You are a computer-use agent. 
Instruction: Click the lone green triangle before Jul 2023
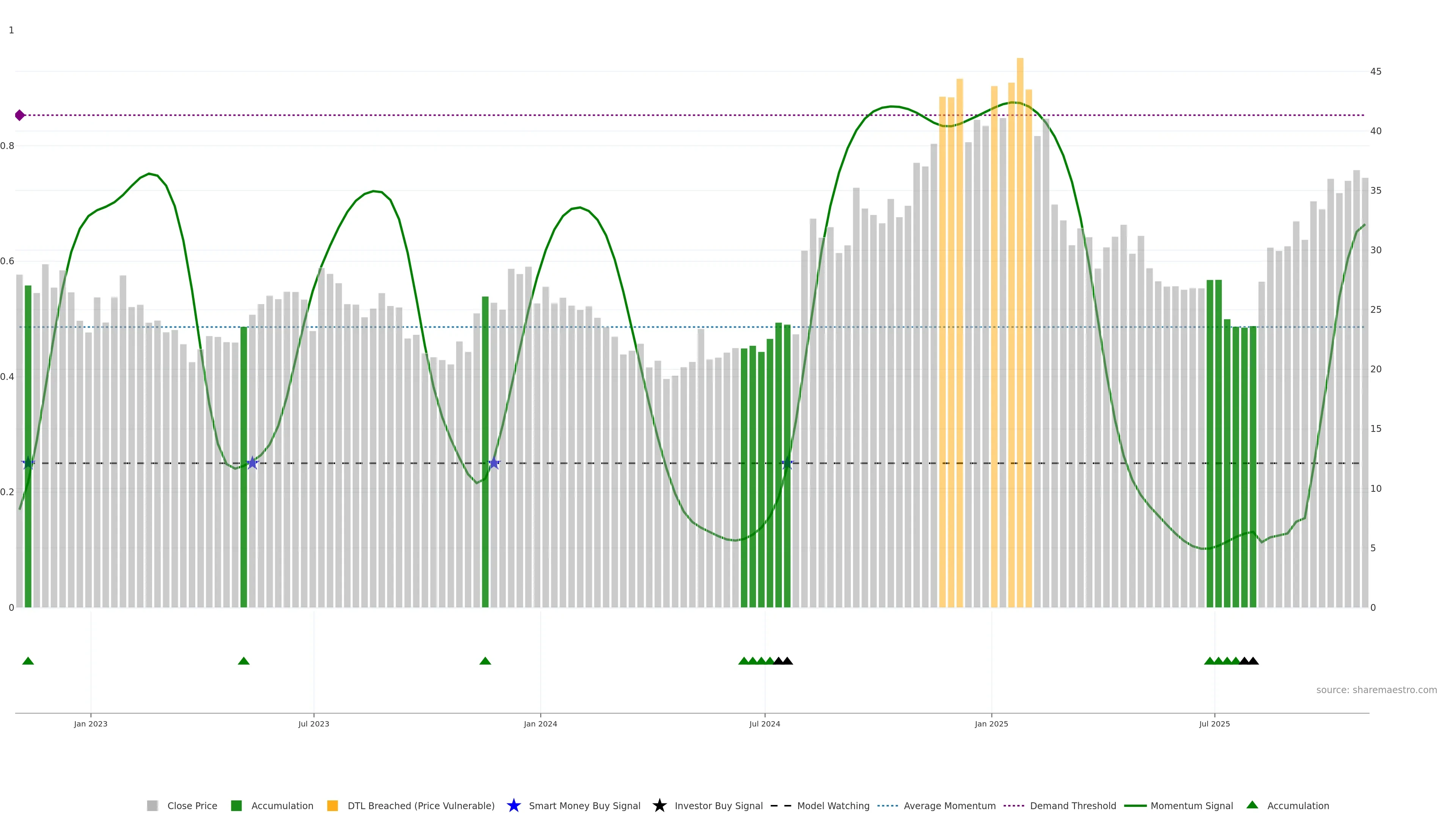tap(243, 661)
